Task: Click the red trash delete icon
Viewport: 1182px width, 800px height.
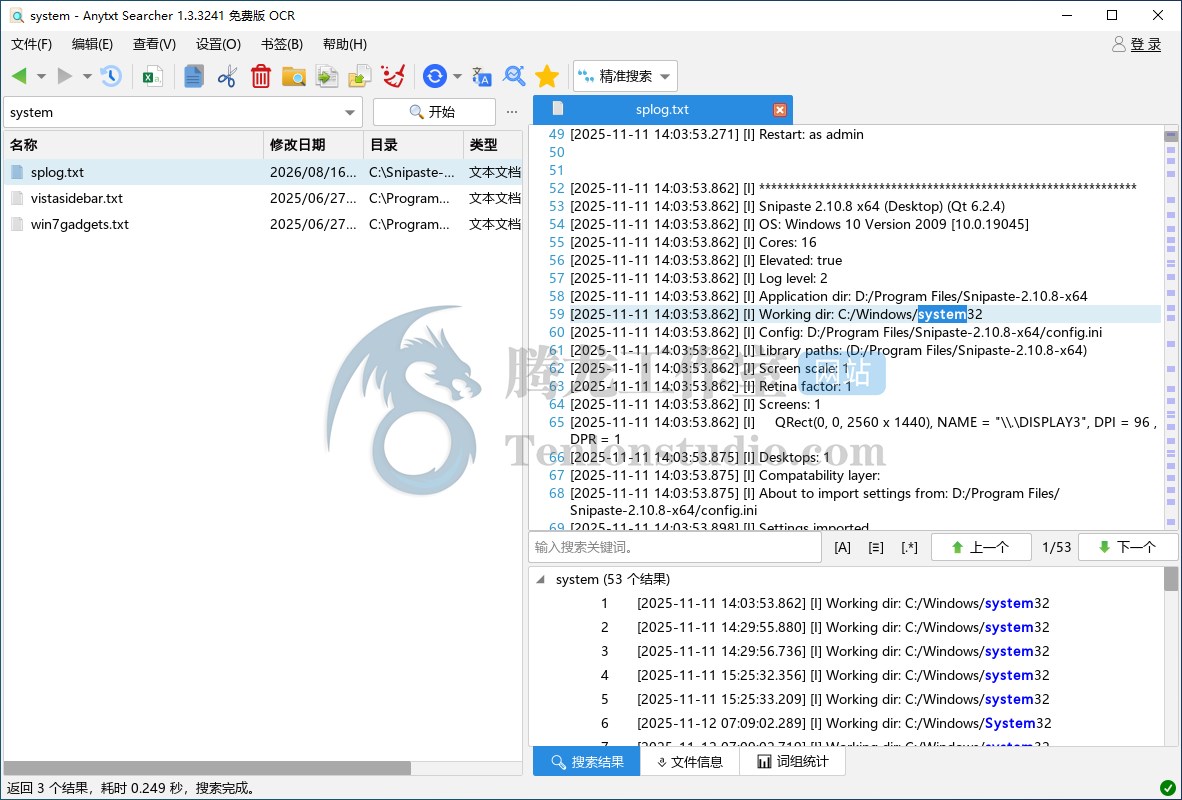Action: pos(261,76)
